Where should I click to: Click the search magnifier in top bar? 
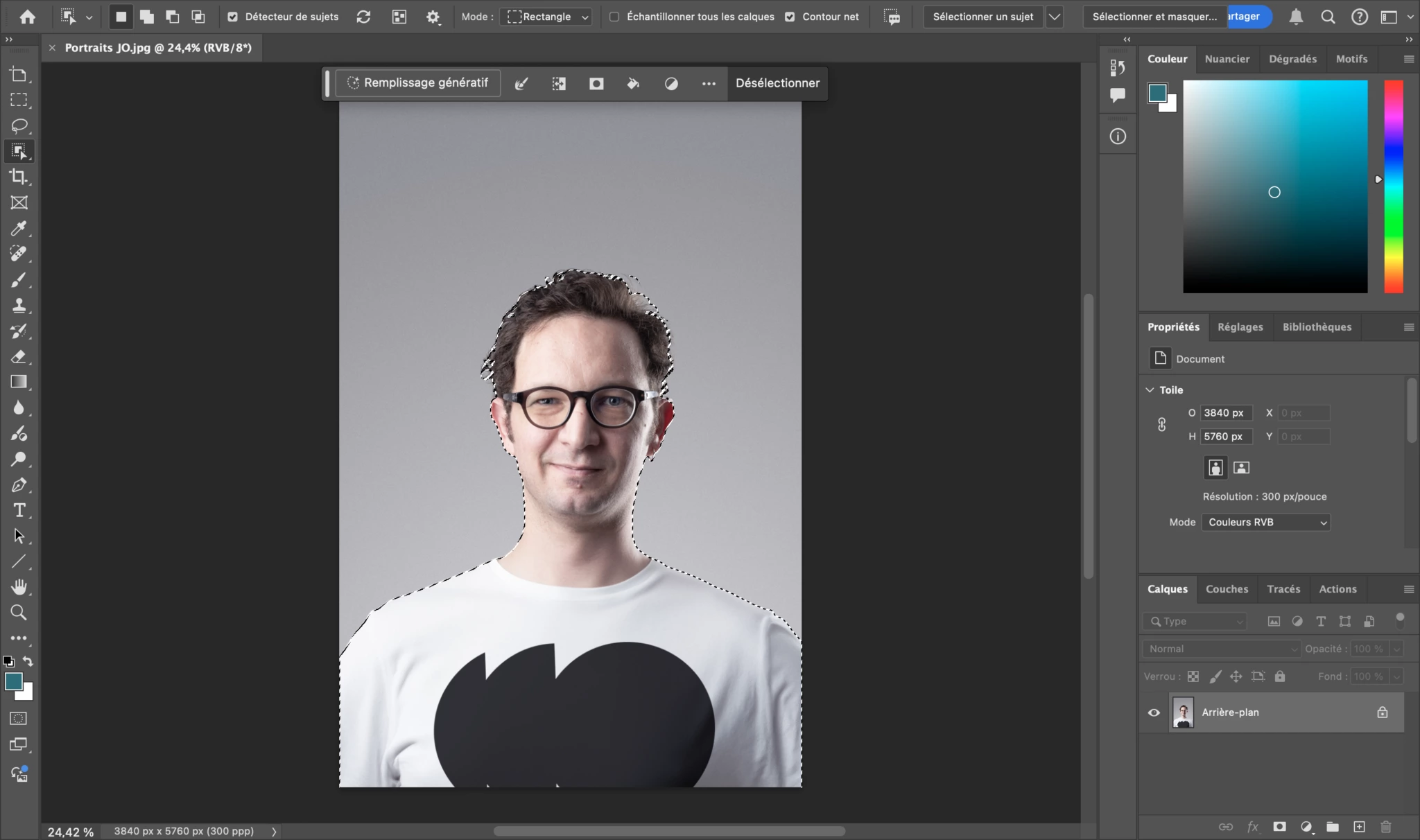1328,17
